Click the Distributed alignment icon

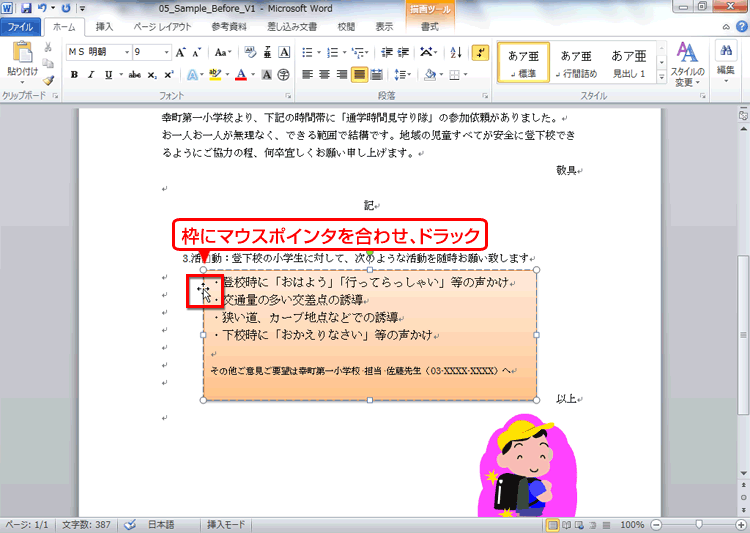point(376,75)
